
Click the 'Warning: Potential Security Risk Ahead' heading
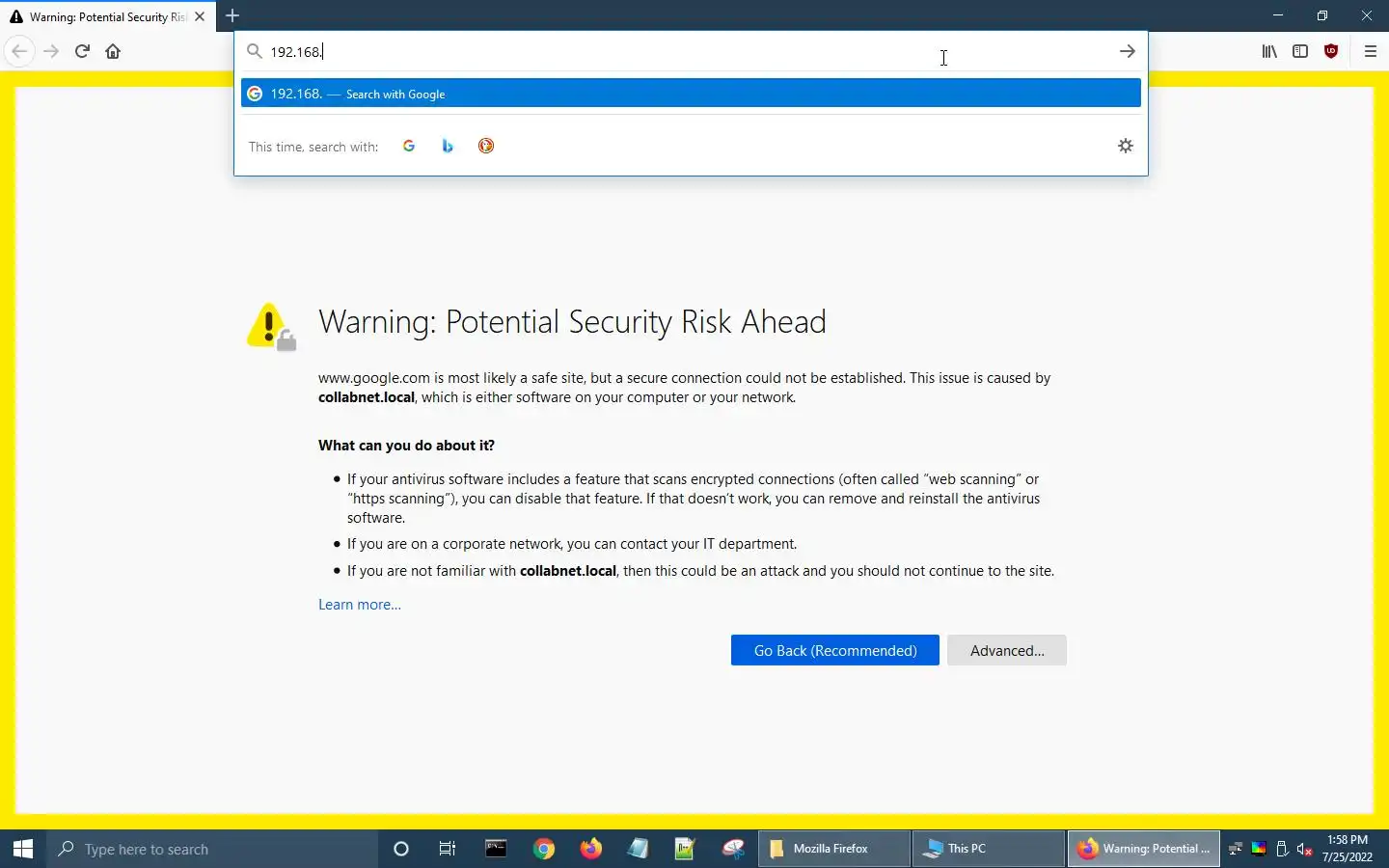573,322
